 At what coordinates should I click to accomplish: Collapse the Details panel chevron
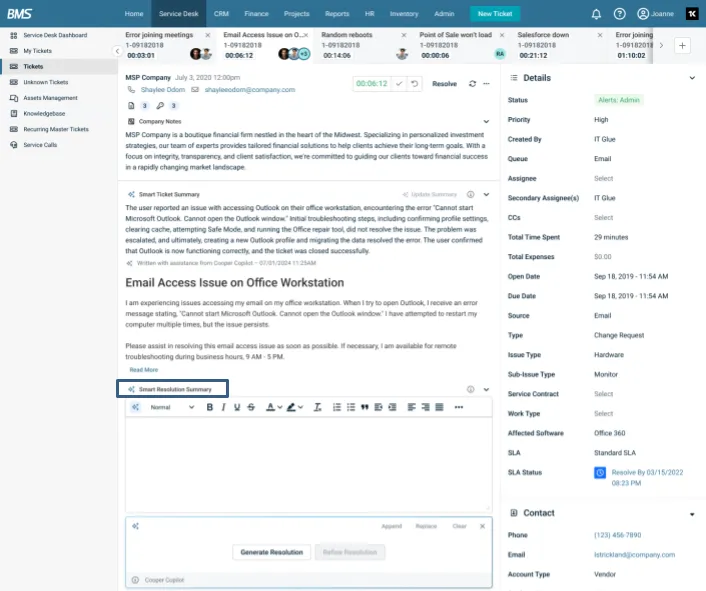[692, 77]
